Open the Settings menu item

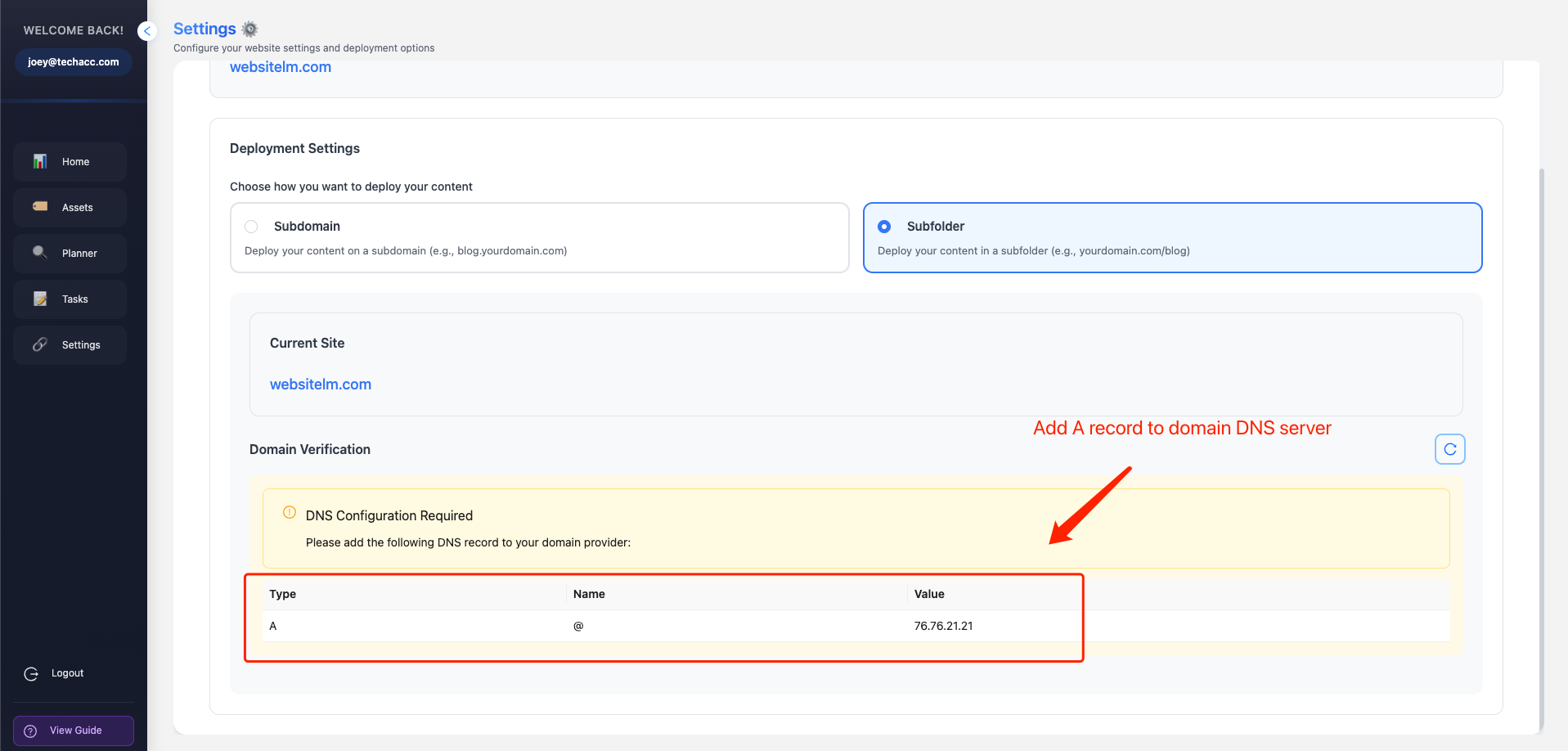pyautogui.click(x=70, y=345)
